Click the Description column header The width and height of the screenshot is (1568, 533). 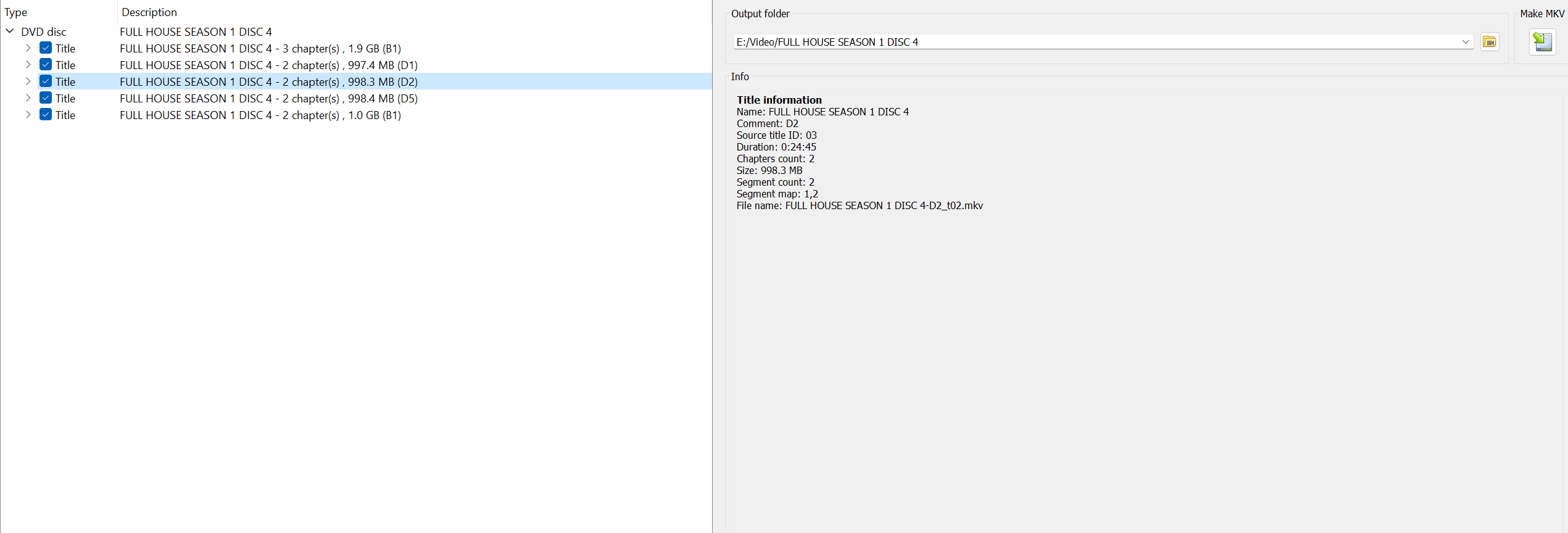click(x=415, y=12)
